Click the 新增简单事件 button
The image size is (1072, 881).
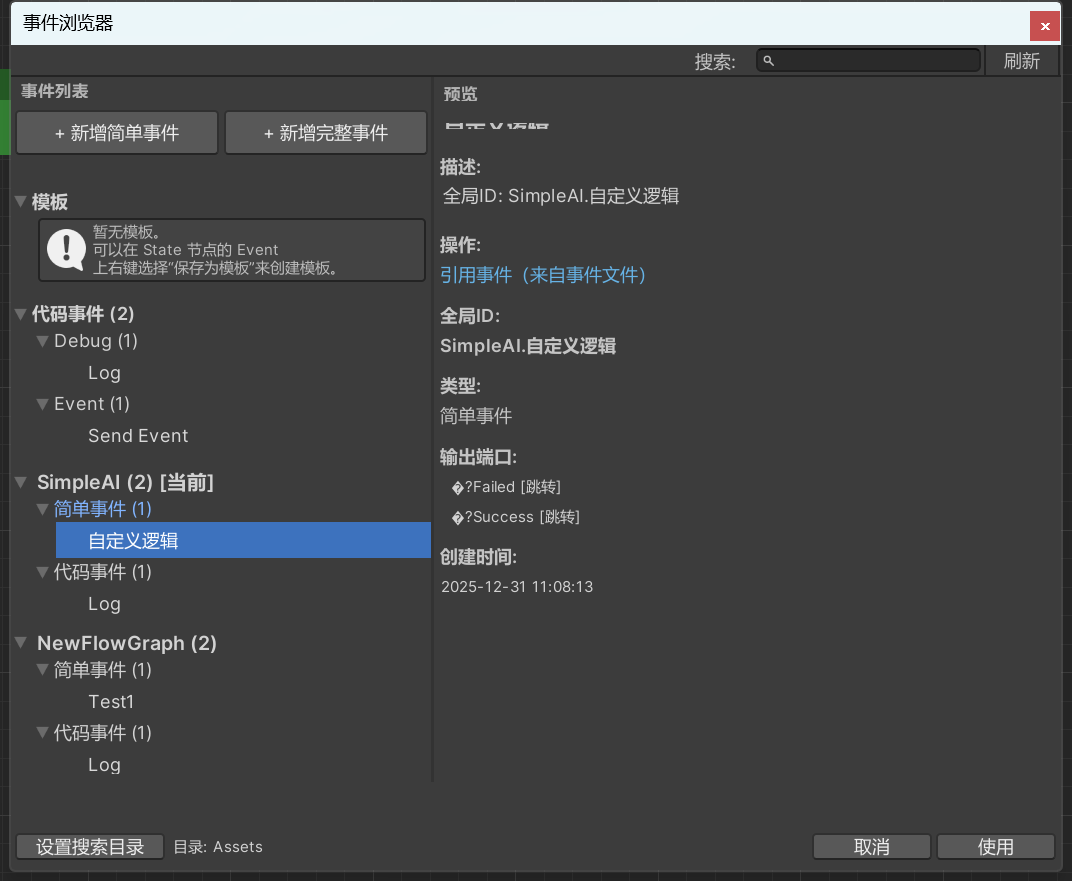(117, 133)
